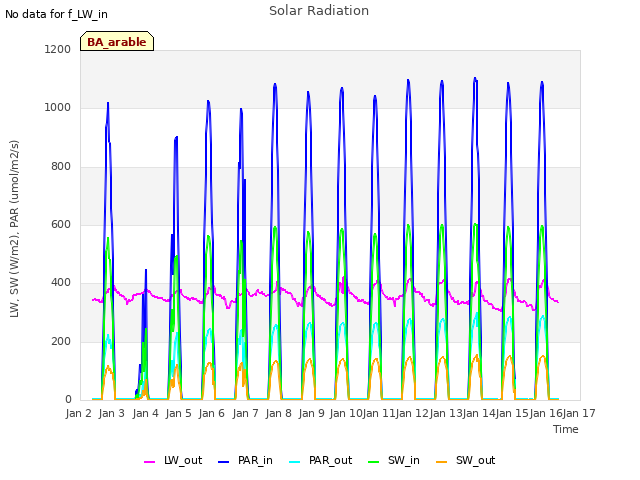The image size is (640, 480).
Task: Toggle SW_in series in legend
Action: coord(394,460)
